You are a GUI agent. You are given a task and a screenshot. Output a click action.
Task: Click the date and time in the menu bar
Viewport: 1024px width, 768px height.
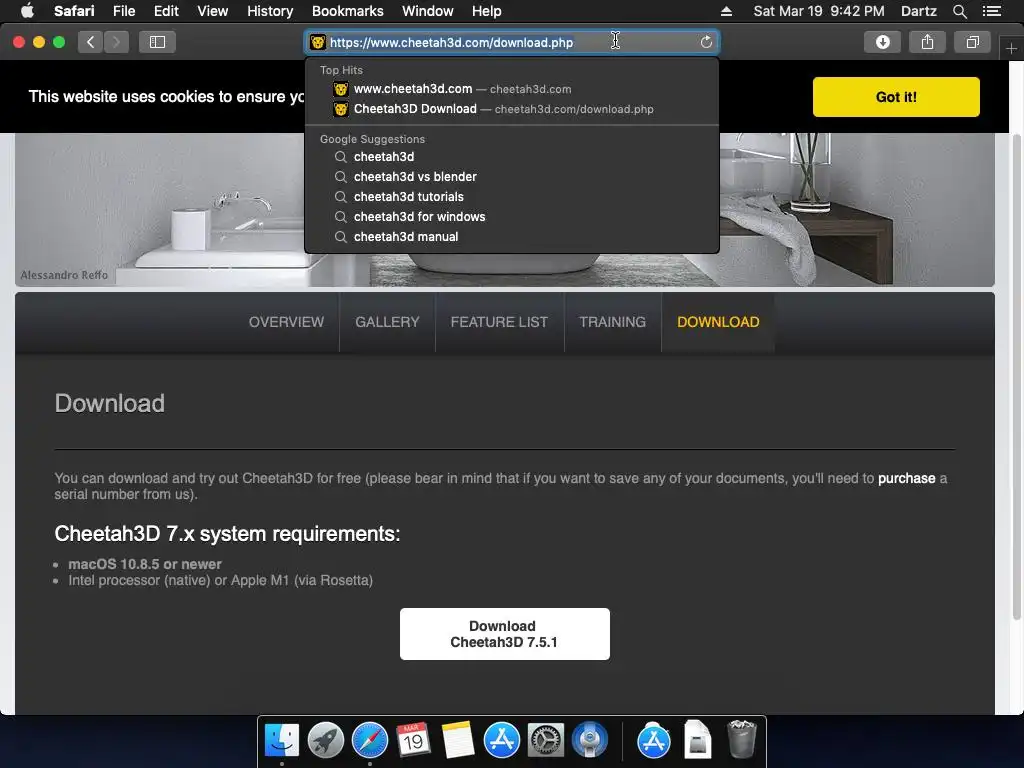pyautogui.click(x=818, y=11)
